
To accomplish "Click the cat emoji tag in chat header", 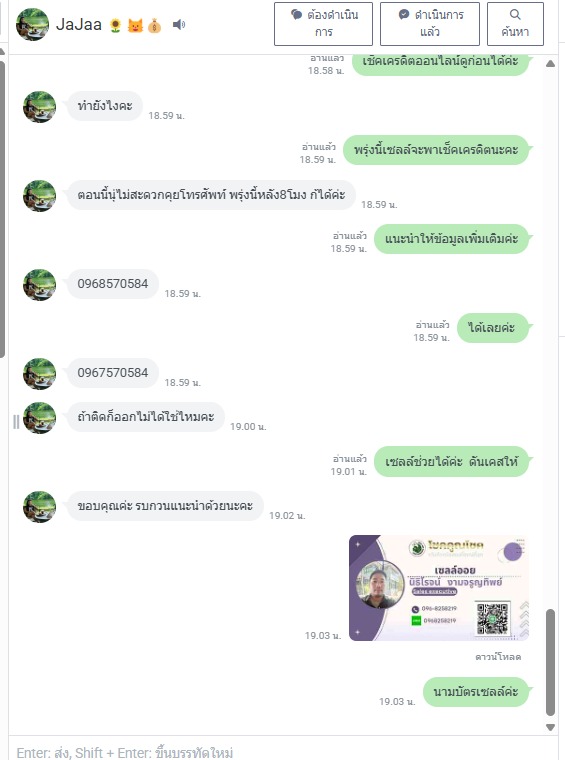I will 135,25.
